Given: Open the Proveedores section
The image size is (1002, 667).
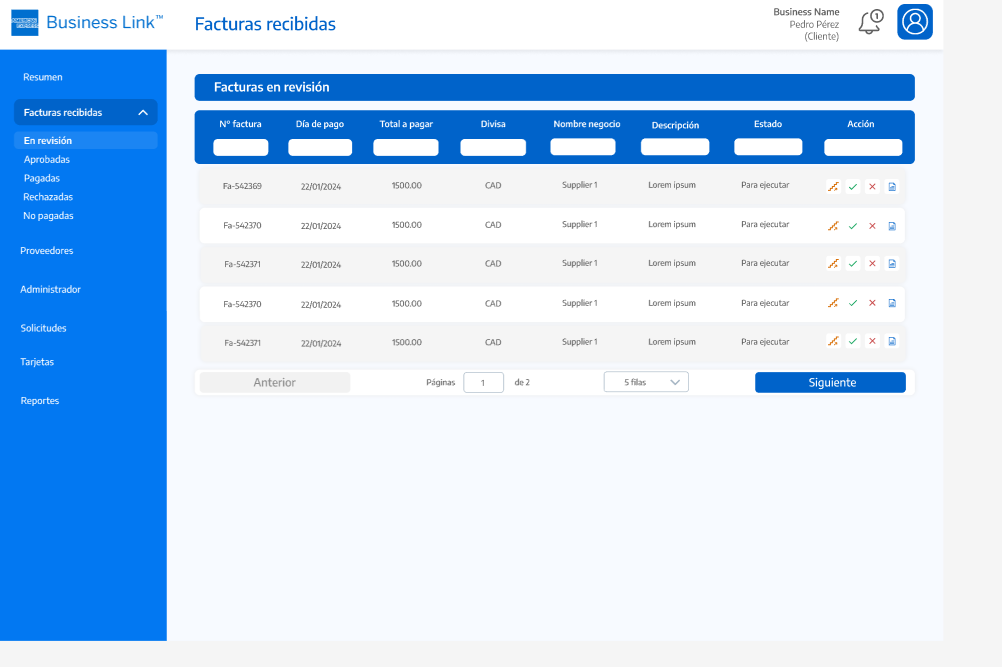Looking at the screenshot, I should [47, 251].
